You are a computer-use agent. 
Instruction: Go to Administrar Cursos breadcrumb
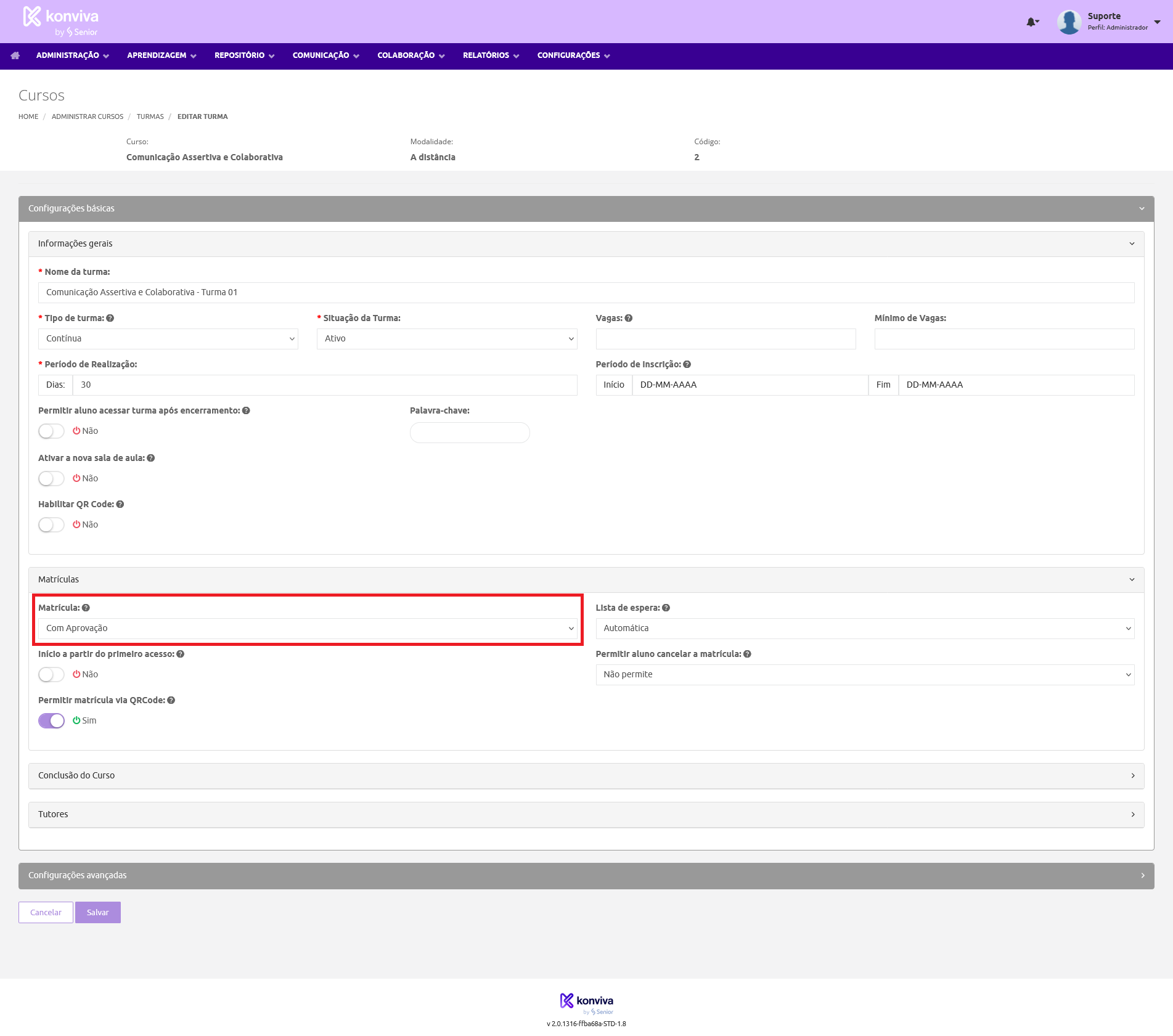pos(88,116)
